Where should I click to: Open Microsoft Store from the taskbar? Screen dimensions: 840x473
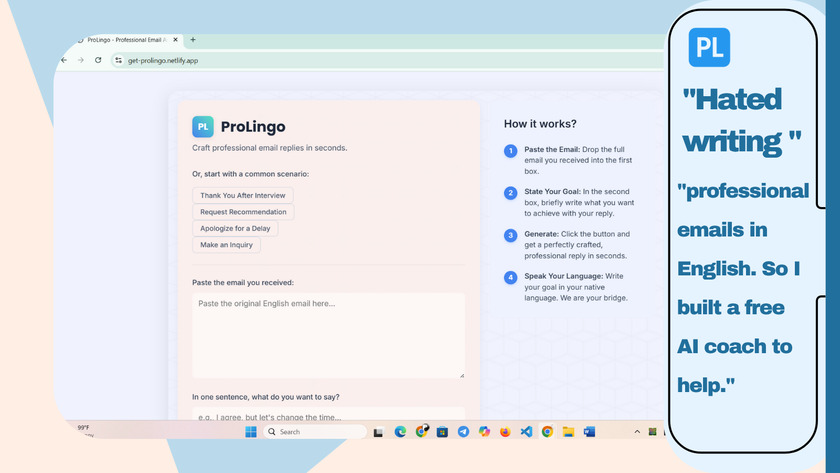click(x=442, y=432)
